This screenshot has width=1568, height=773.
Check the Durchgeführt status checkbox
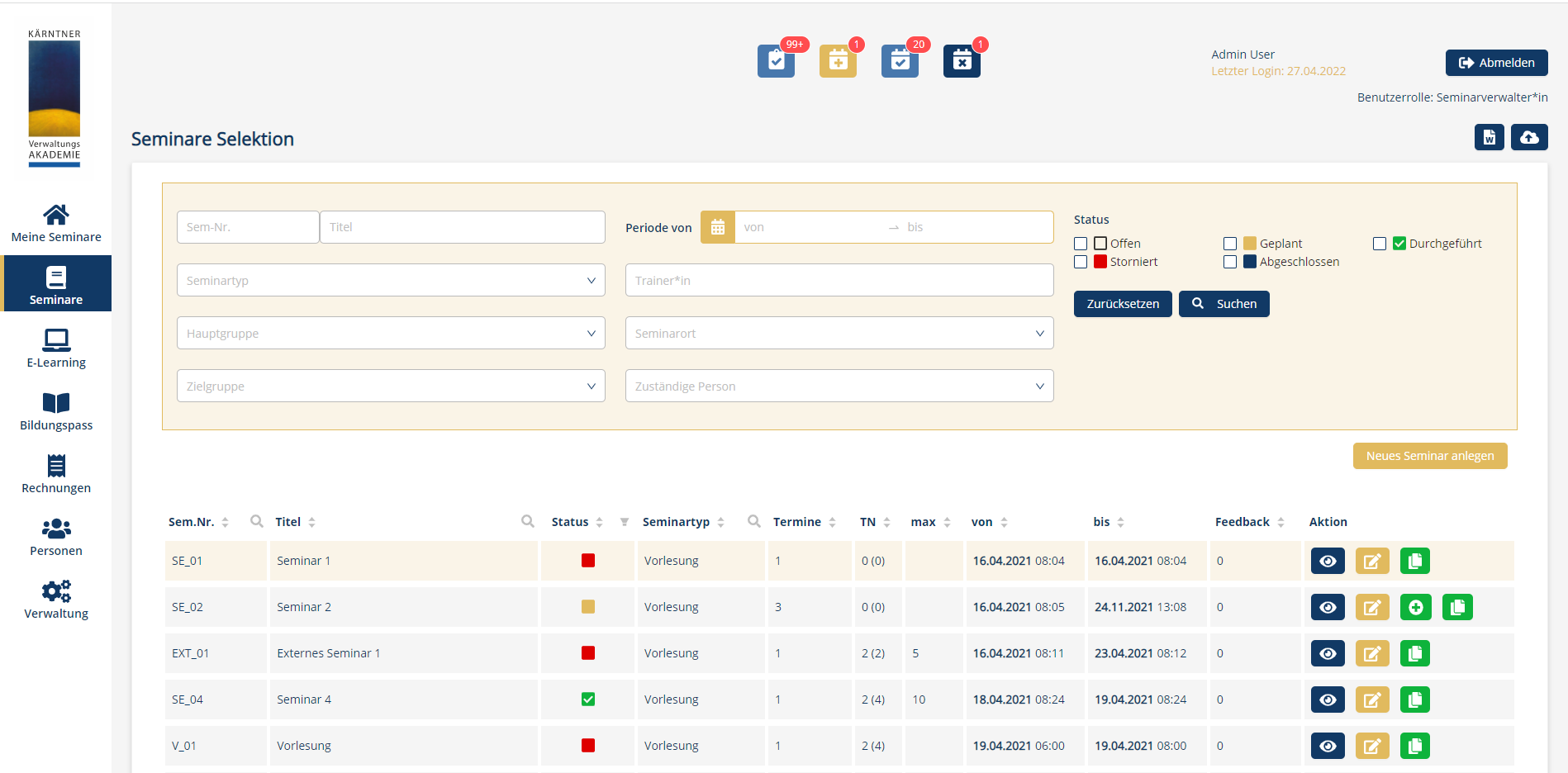(x=1379, y=244)
